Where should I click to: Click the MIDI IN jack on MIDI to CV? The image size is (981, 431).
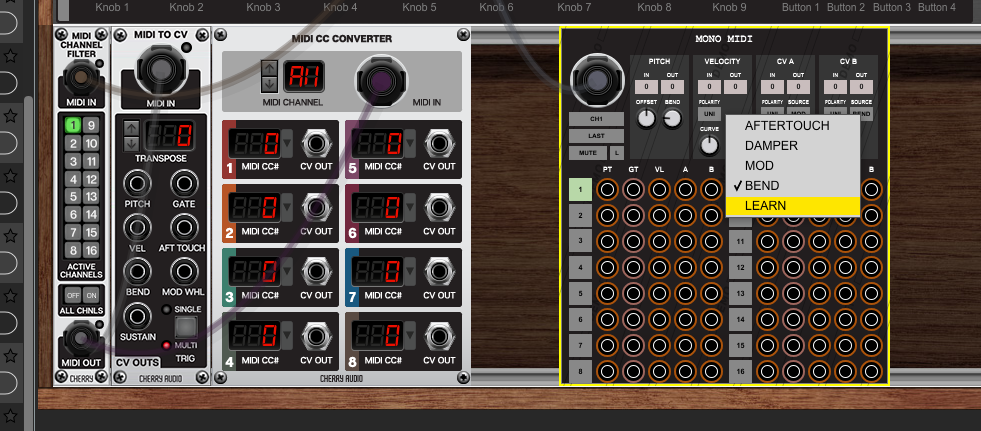coord(161,69)
